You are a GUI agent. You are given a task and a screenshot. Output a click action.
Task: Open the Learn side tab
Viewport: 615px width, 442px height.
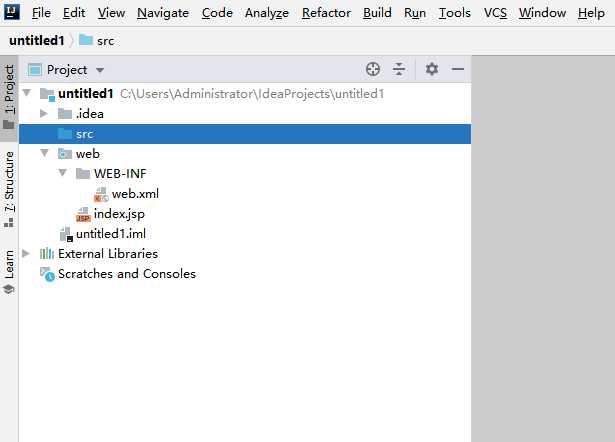pyautogui.click(x=9, y=270)
